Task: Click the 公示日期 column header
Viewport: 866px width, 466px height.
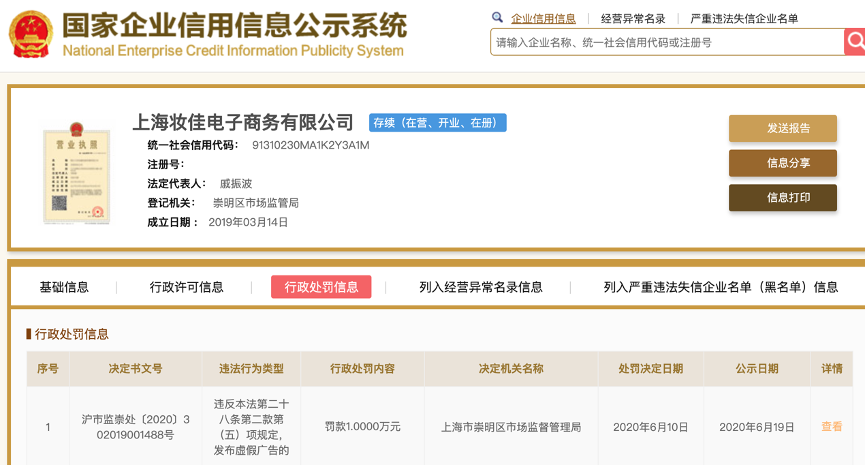Action: click(x=757, y=368)
